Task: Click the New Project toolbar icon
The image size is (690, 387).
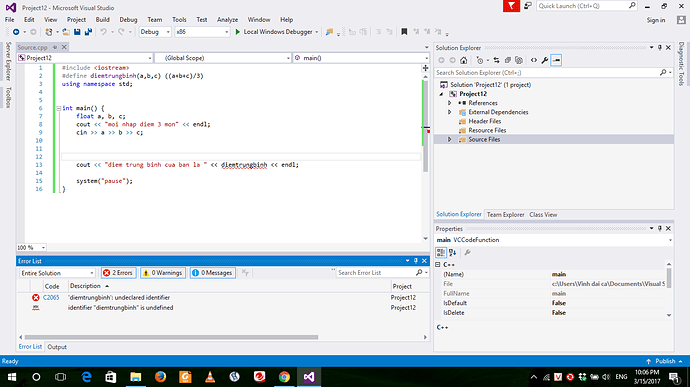Action: point(49,32)
